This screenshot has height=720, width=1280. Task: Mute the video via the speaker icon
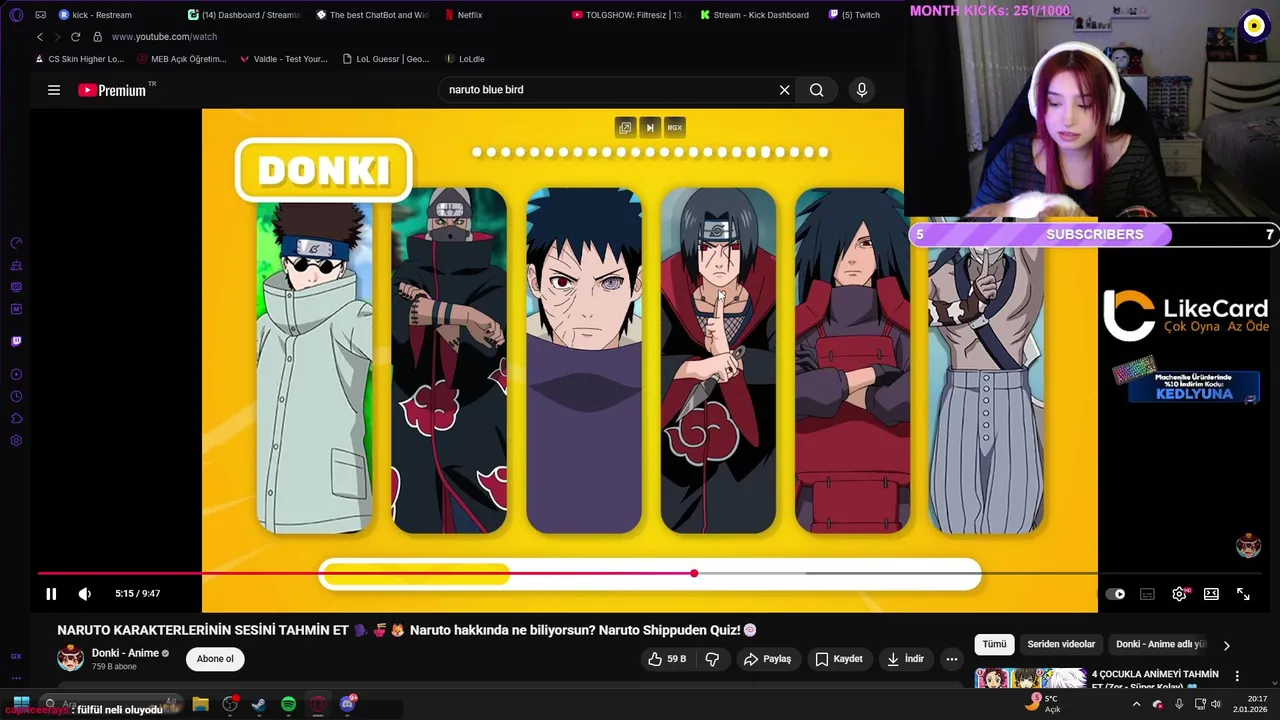coord(85,594)
